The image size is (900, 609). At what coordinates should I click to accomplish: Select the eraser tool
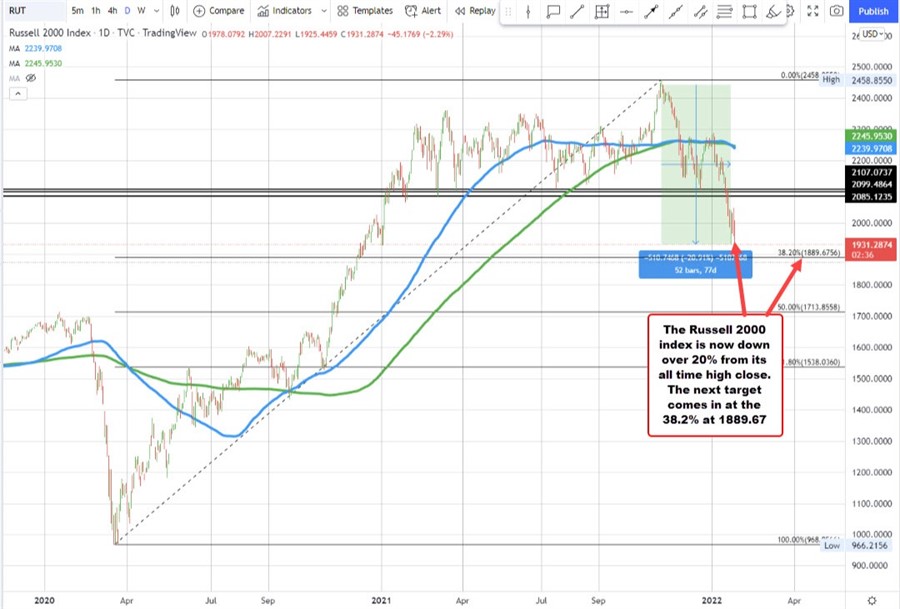click(773, 11)
